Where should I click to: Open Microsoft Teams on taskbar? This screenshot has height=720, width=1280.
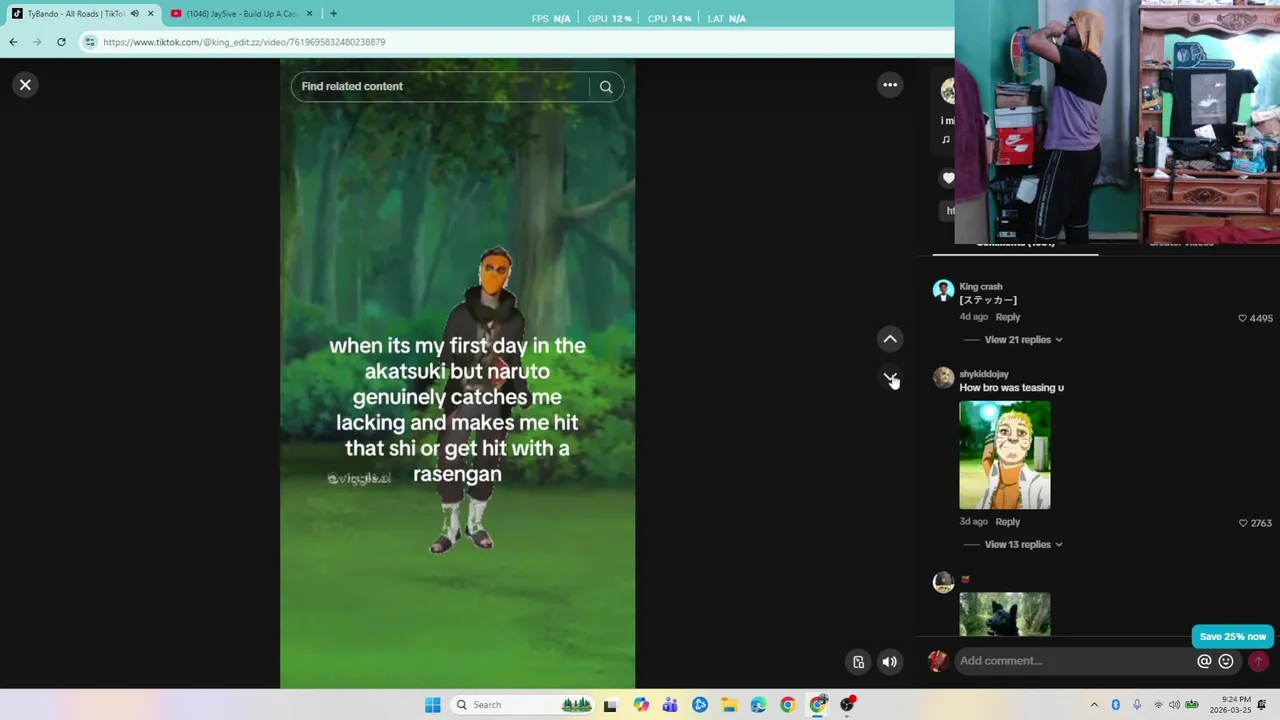tap(670, 705)
